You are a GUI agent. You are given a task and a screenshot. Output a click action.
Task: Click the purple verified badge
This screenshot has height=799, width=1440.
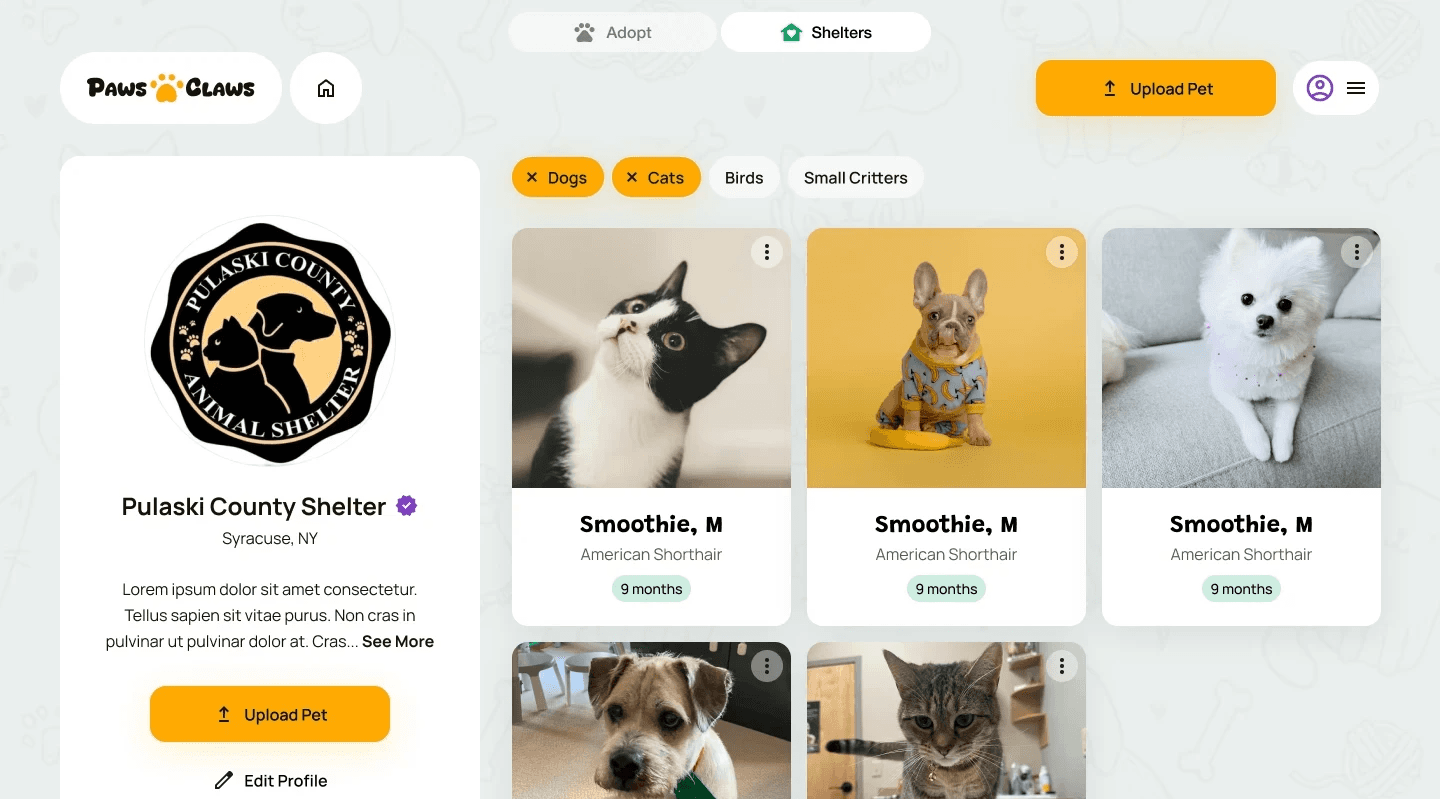click(x=406, y=506)
